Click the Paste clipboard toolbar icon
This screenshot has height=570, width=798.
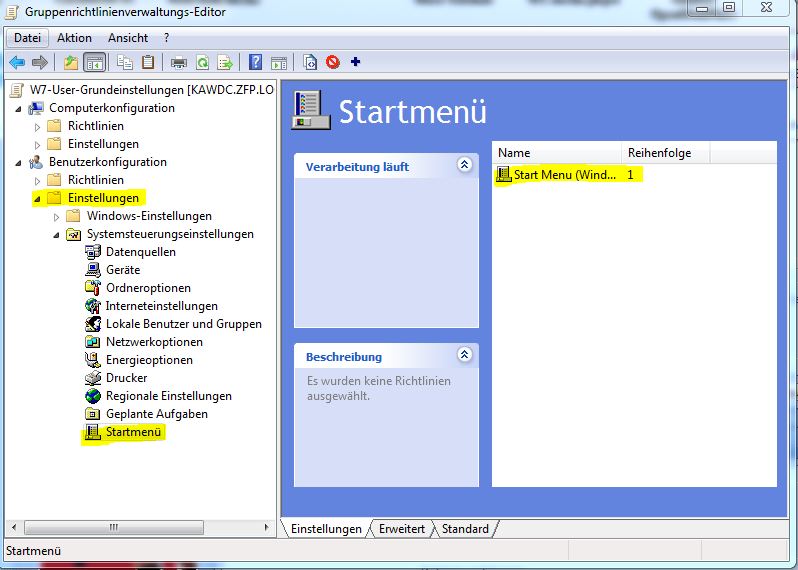click(x=148, y=62)
